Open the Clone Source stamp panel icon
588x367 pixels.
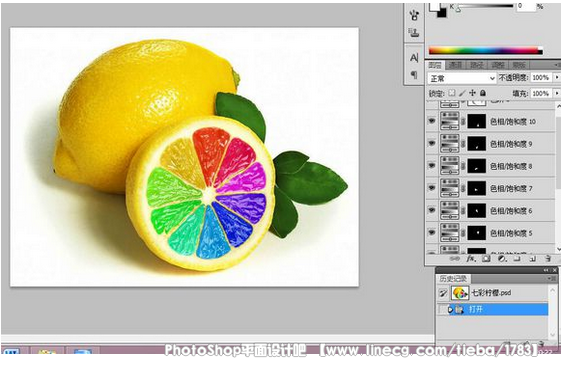pyautogui.click(x=414, y=33)
